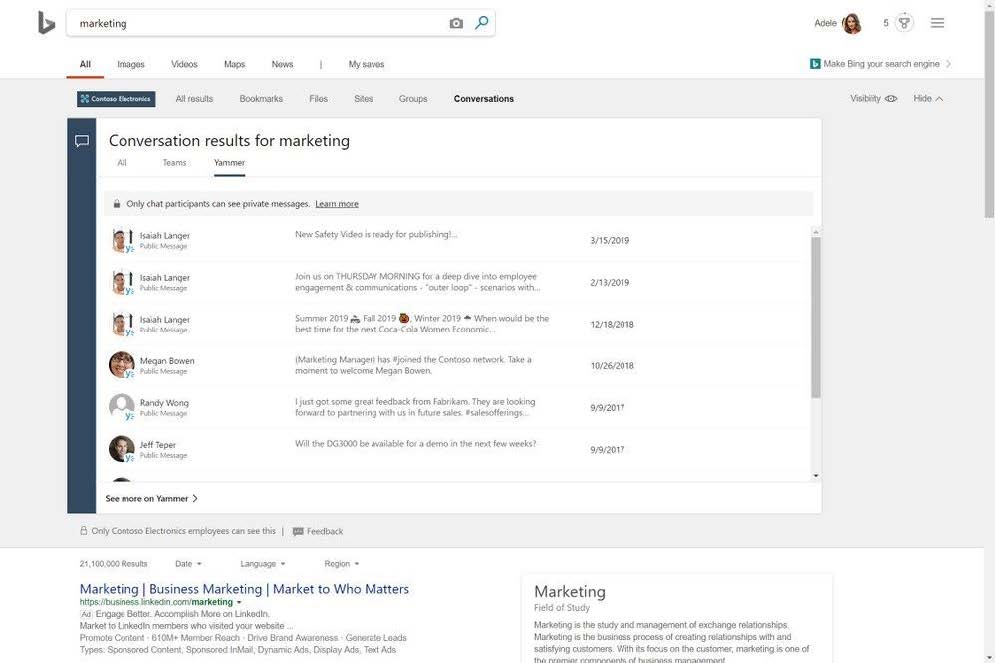Open Join us on THURSDAY MORNING message

(418, 282)
